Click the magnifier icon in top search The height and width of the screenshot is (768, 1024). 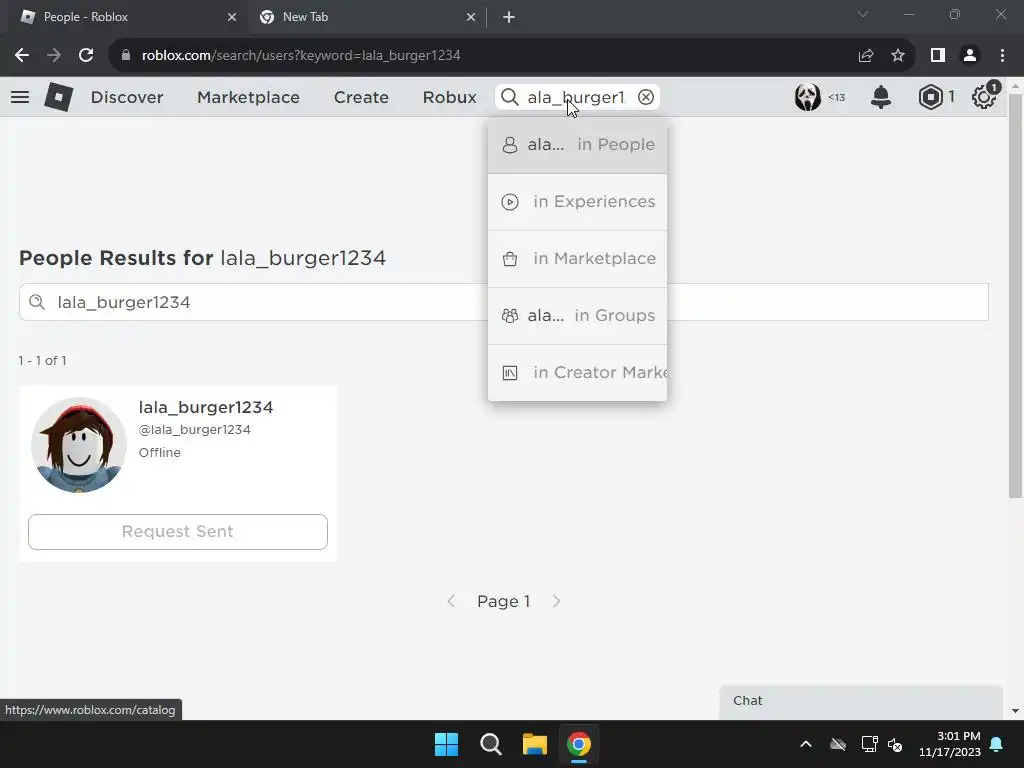(x=509, y=97)
